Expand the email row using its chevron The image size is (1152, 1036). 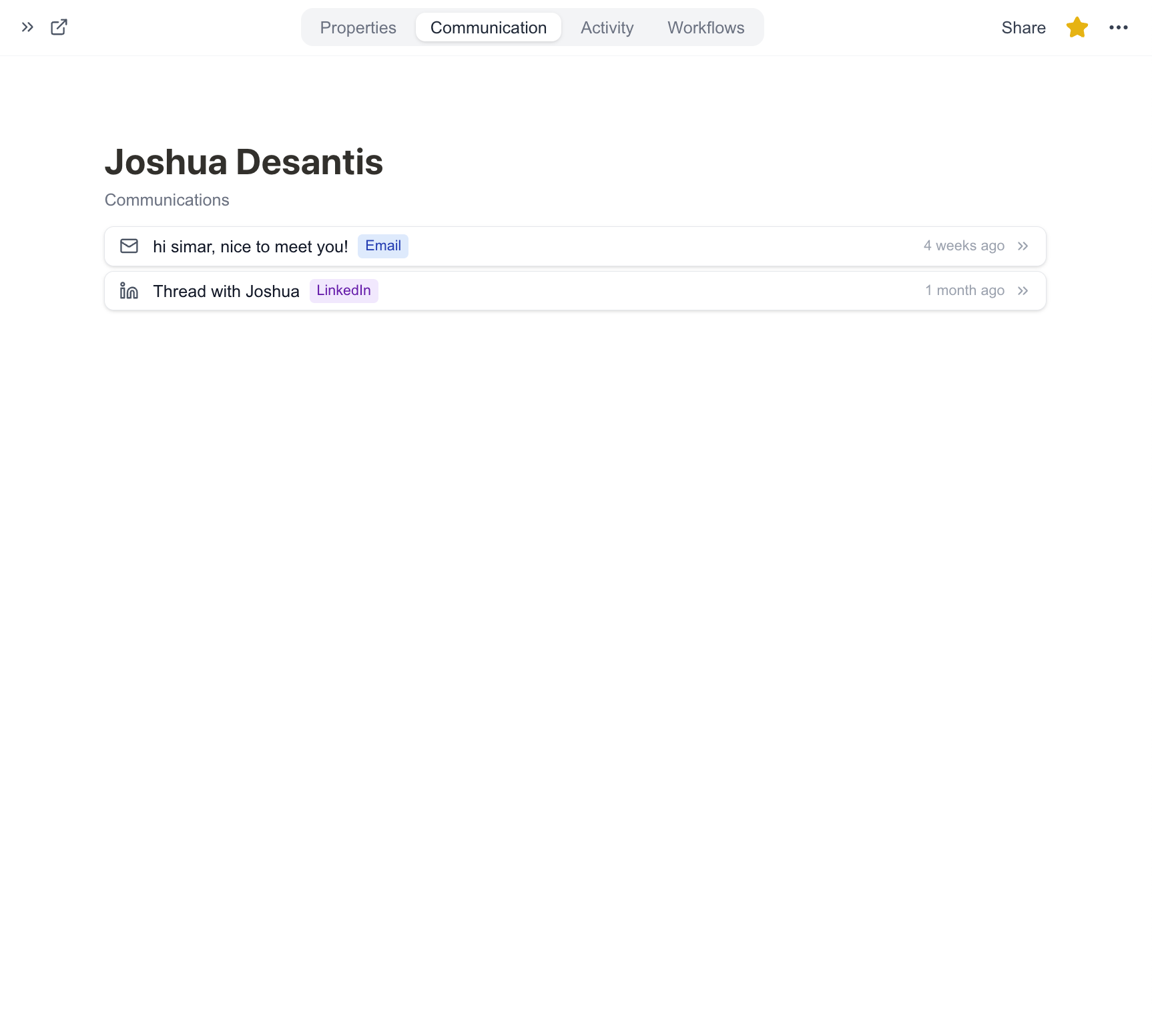[x=1023, y=246]
